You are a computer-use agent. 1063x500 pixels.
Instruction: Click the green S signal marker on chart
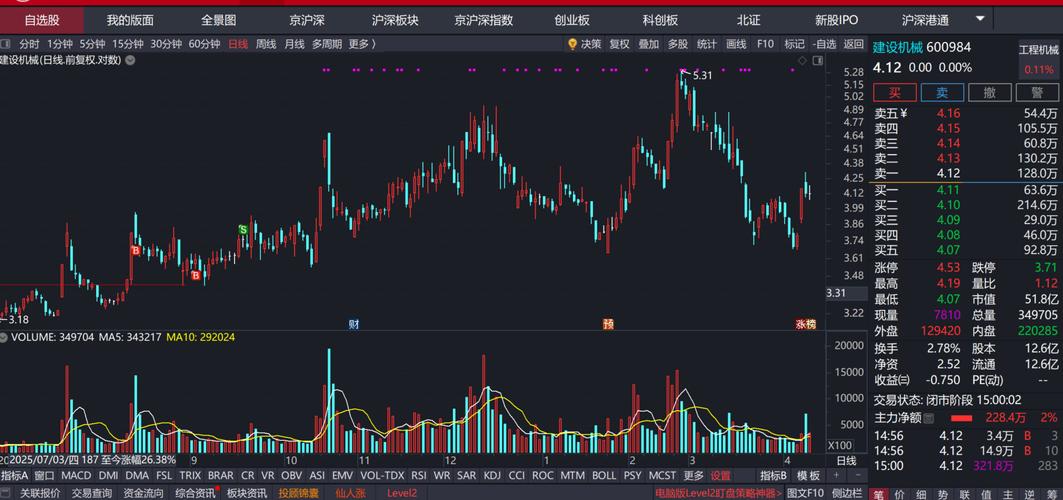(243, 230)
